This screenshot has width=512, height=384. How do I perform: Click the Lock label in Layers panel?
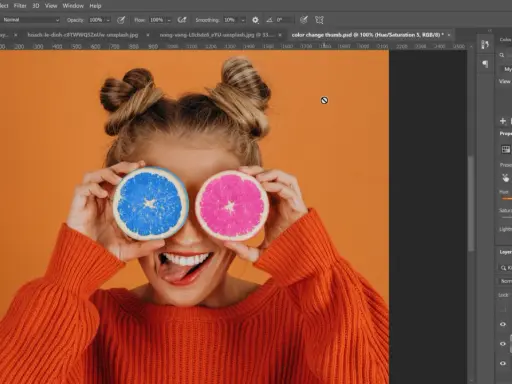503,295
